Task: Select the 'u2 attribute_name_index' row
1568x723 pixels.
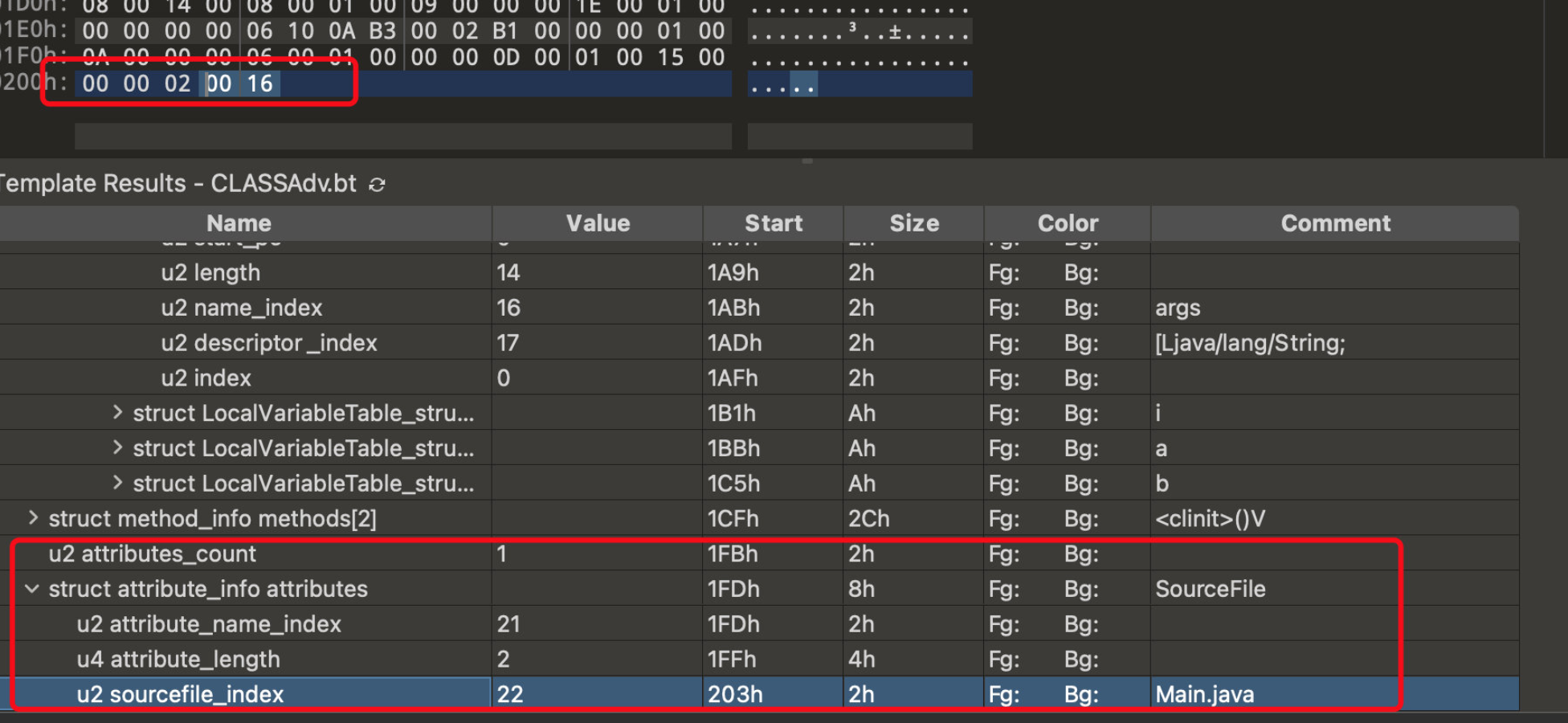Action: click(759, 624)
